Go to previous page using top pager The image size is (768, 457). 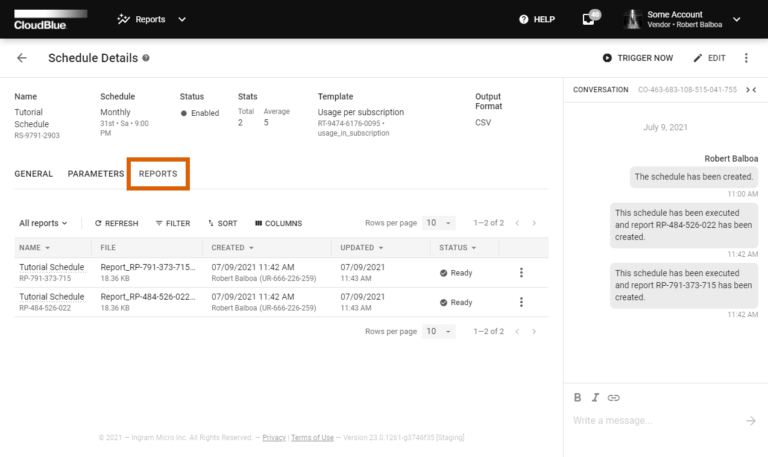(x=517, y=223)
